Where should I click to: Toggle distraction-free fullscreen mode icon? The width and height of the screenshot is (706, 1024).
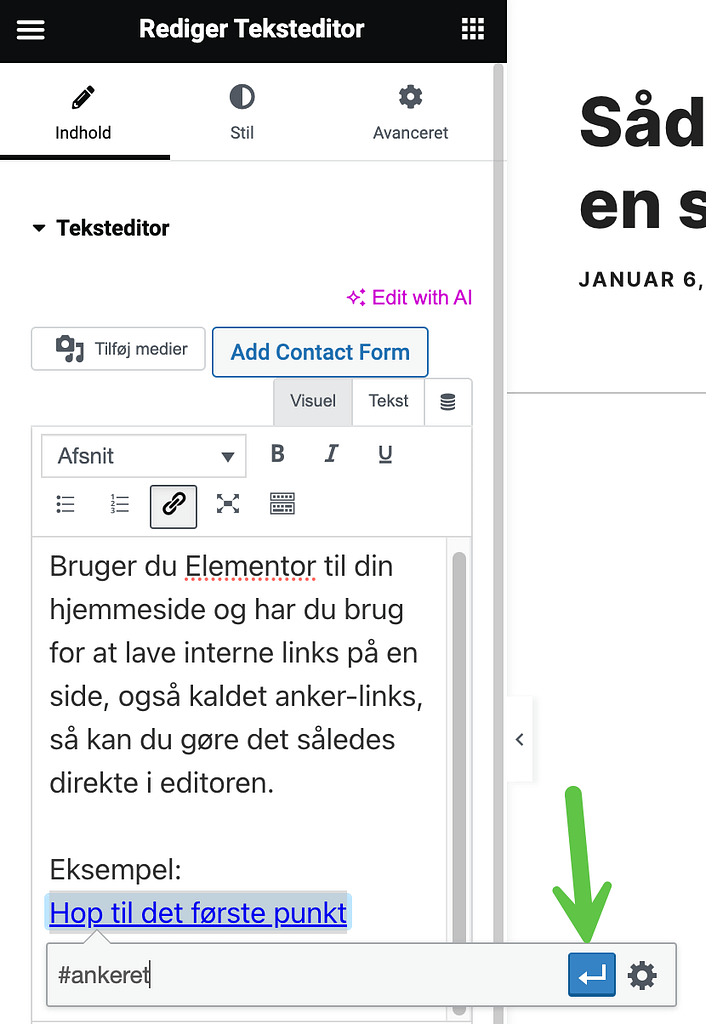pos(228,504)
